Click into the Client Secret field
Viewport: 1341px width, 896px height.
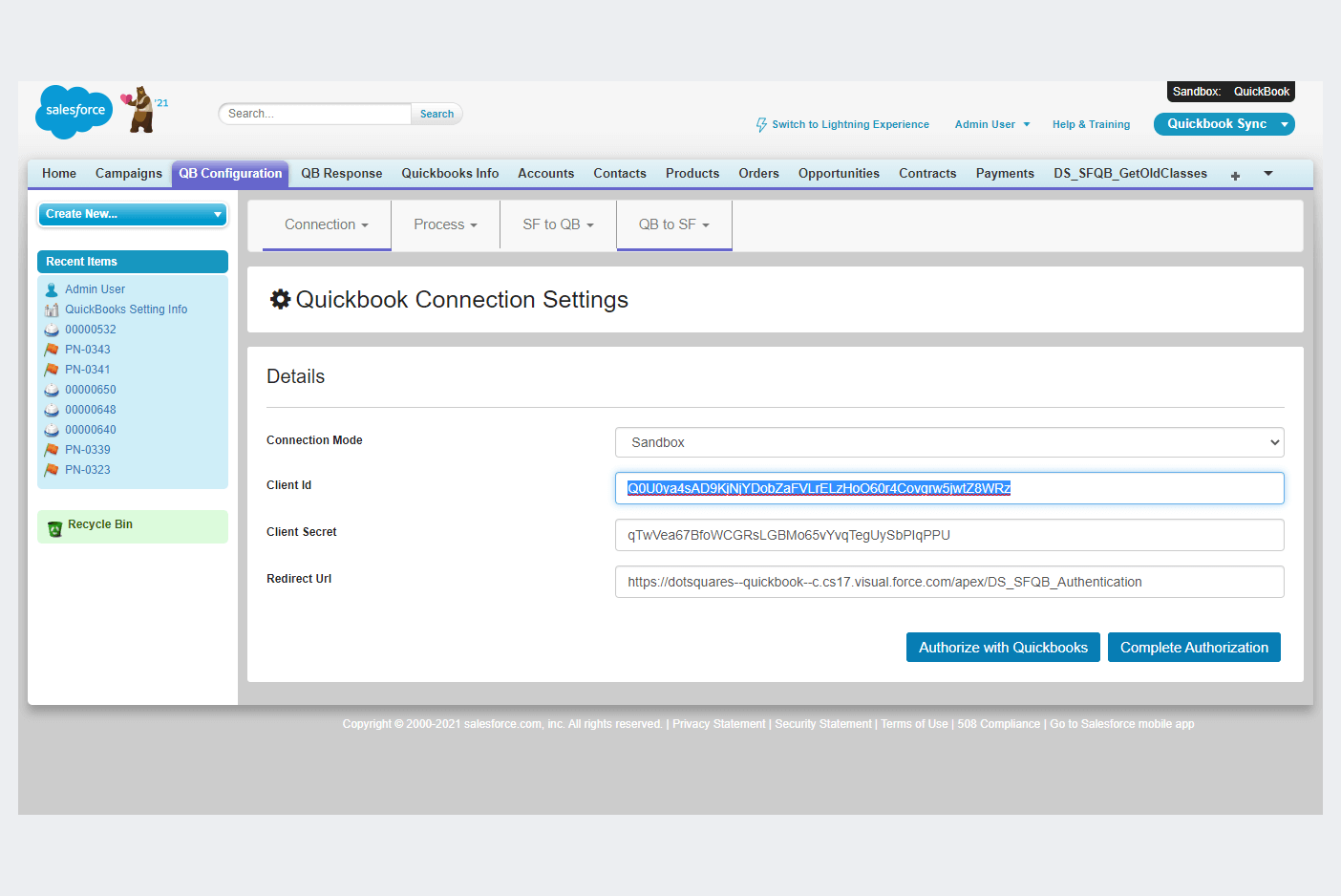click(948, 535)
